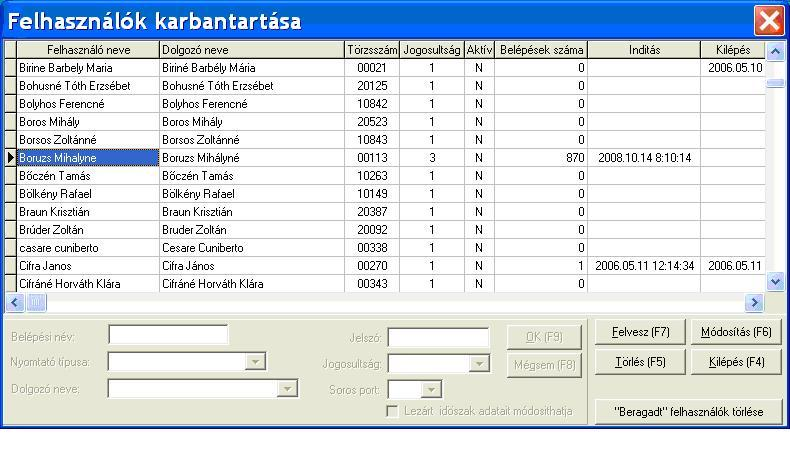Open the Soros port dropdown
The image size is (790, 450).
(431, 390)
